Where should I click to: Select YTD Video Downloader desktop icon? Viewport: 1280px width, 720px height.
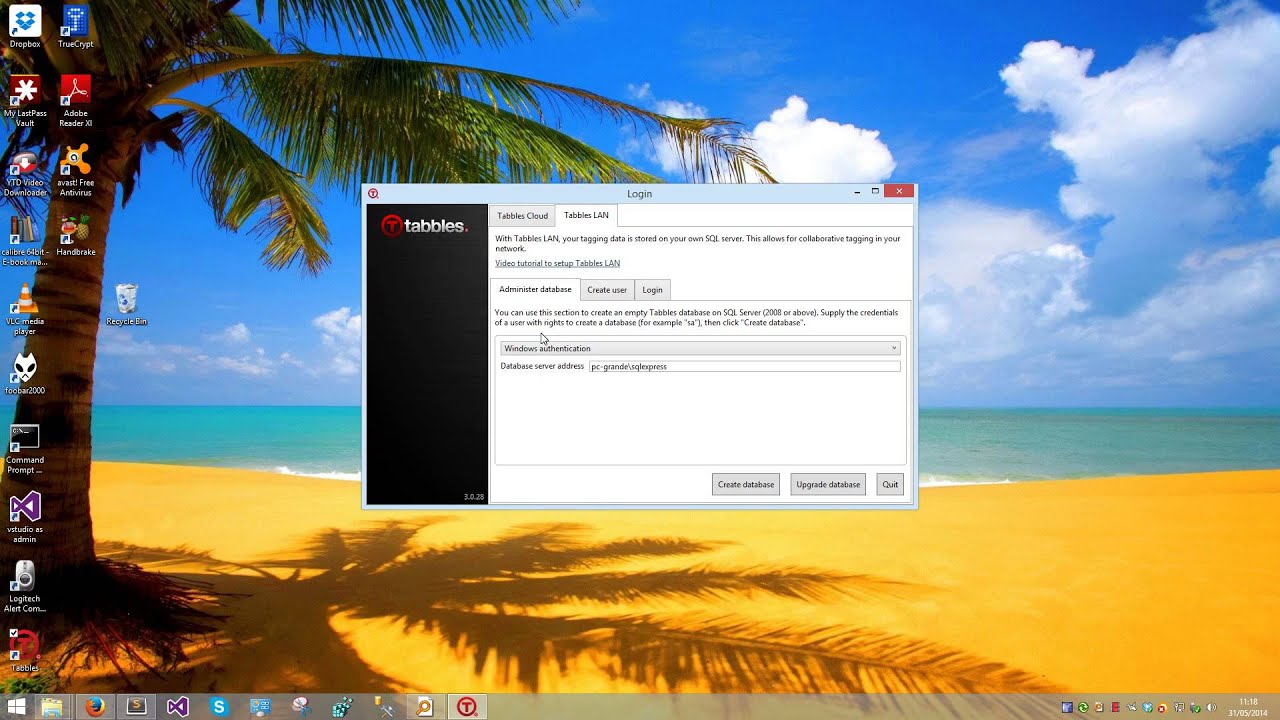tap(25, 171)
